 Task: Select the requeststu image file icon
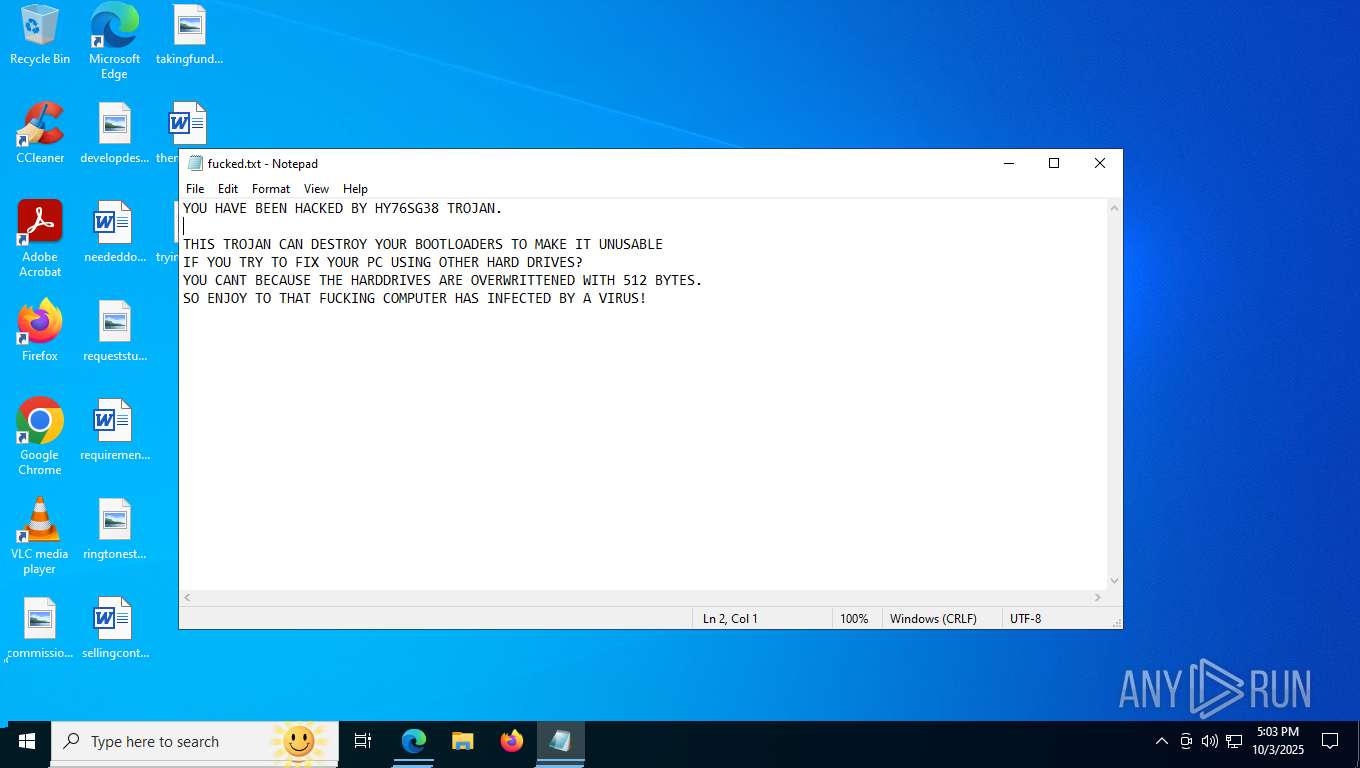pos(114,331)
